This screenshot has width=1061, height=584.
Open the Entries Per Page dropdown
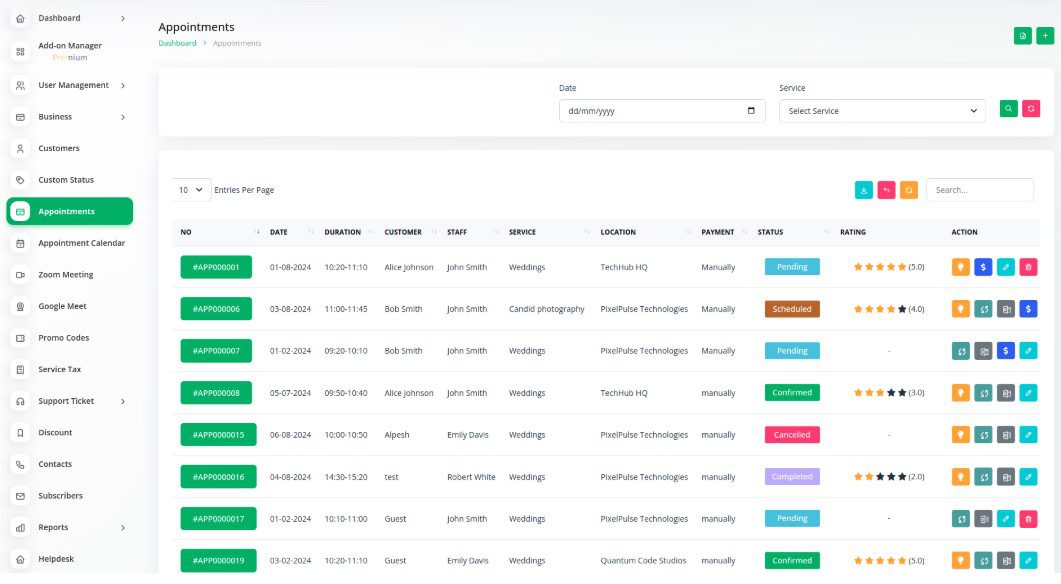click(x=191, y=190)
